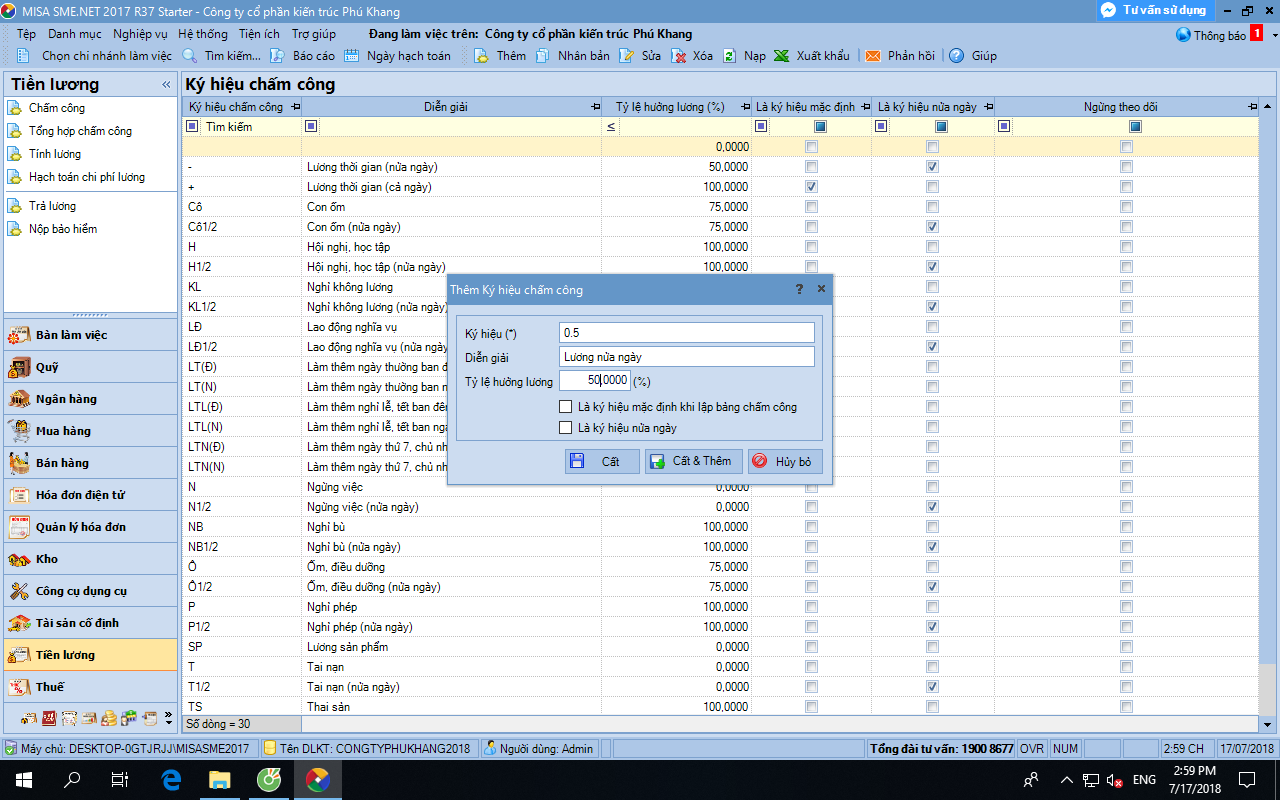Open filter operator for Diễn giải column
Screen dimensions: 1280x800
(311, 126)
